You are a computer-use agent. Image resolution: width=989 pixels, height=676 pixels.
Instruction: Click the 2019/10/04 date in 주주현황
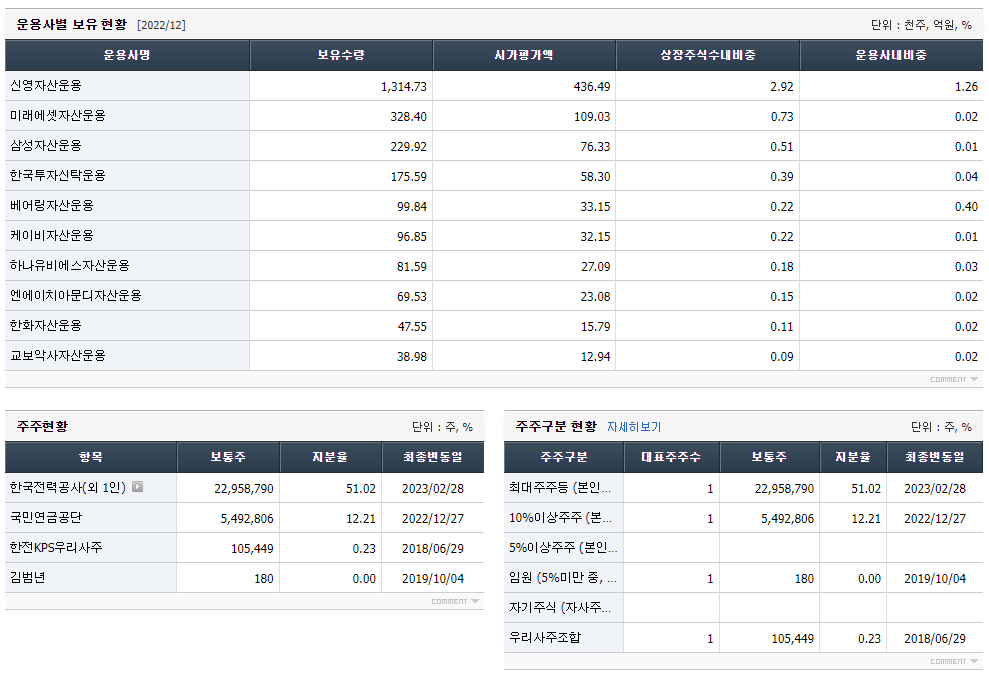pyautogui.click(x=433, y=579)
